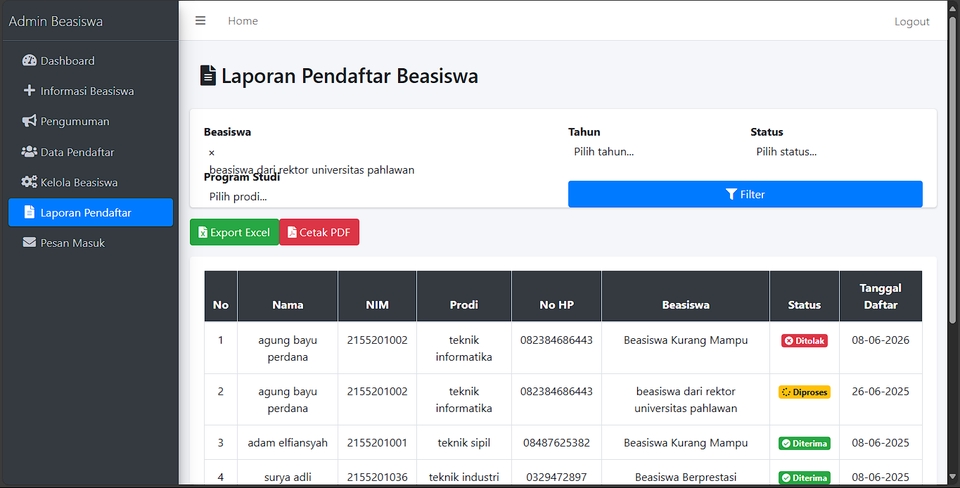Open Informasi Beasiswa in sidebar
The width and height of the screenshot is (960, 488).
coord(86,91)
